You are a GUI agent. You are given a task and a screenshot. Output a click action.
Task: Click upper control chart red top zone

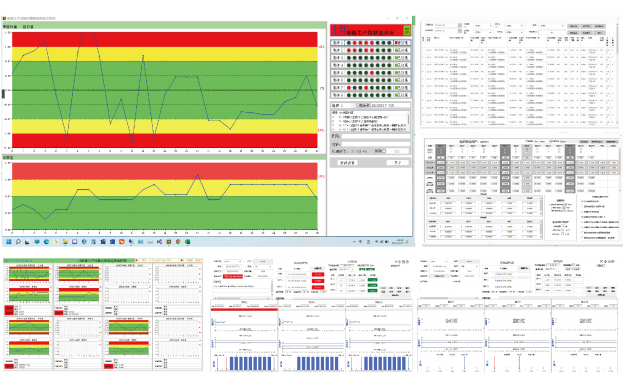[164, 40]
